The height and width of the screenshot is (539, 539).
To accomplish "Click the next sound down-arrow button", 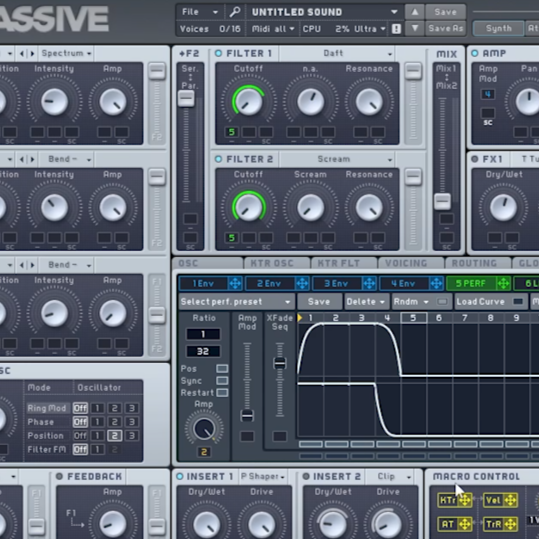I will [x=415, y=28].
